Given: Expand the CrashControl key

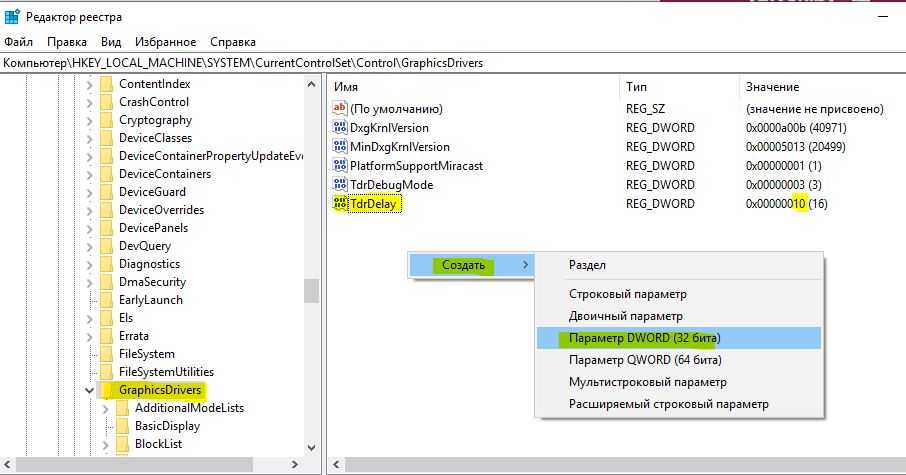Looking at the screenshot, I should pos(90,102).
